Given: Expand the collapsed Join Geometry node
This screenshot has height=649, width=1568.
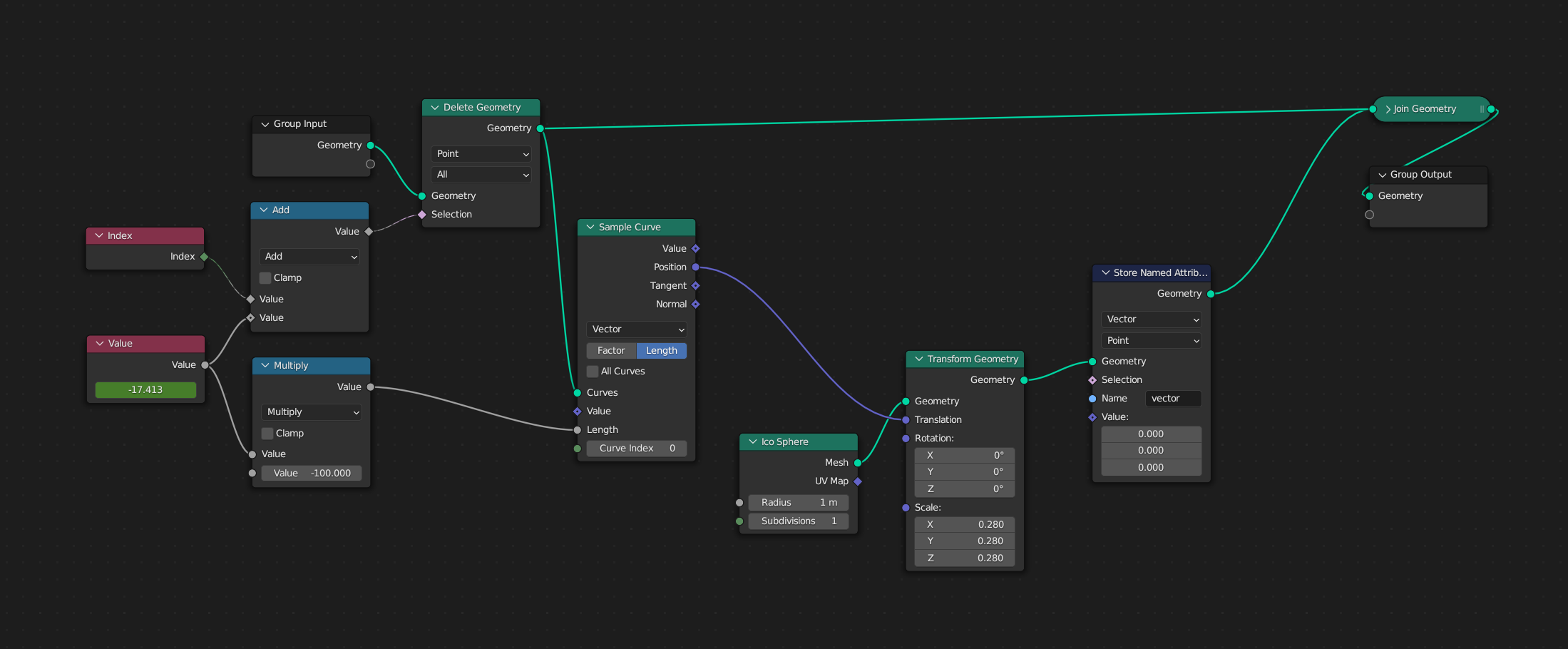Looking at the screenshot, I should tap(1388, 109).
